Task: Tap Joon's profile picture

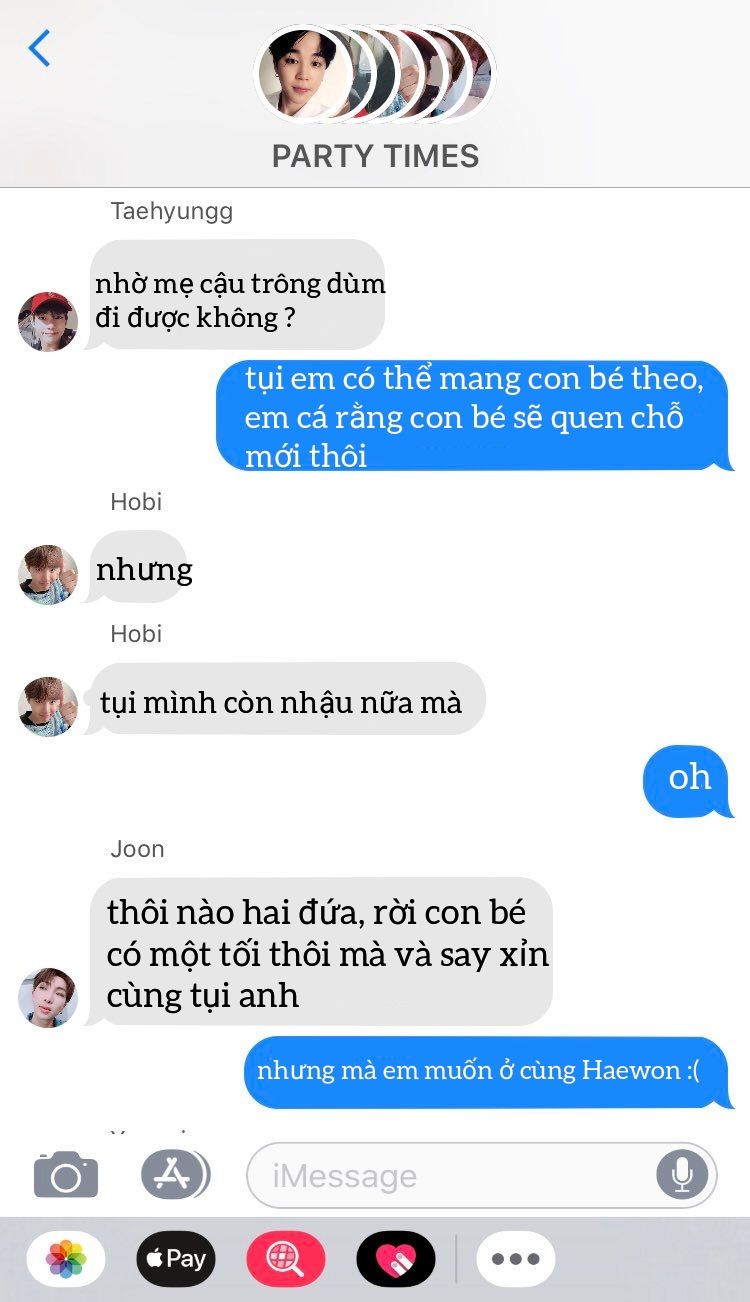Action: (x=48, y=997)
